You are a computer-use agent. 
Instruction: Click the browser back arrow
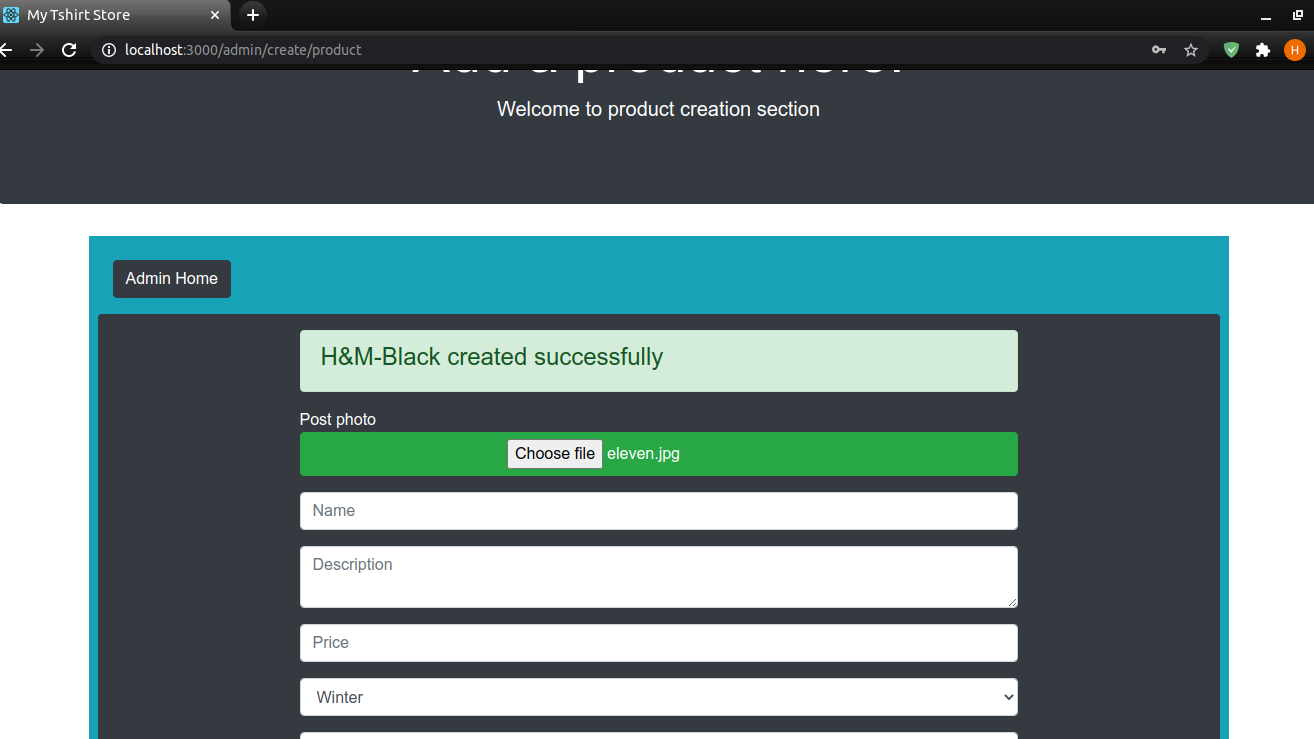[x=5, y=50]
